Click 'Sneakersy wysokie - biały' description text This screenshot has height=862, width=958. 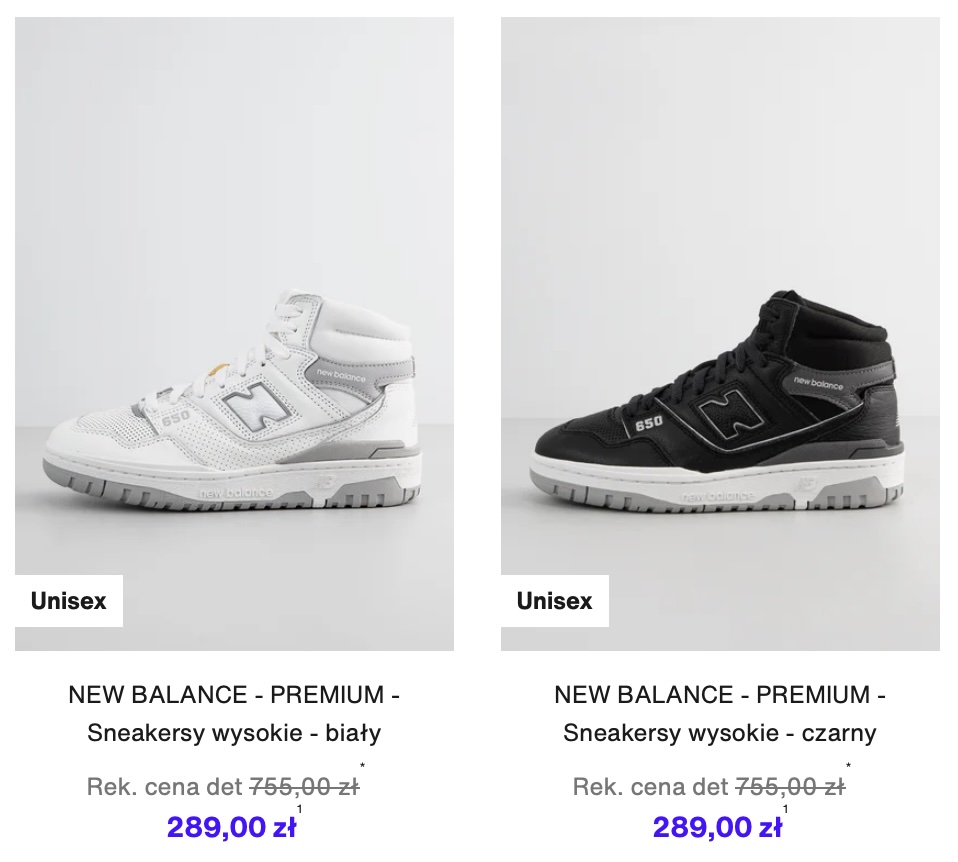(234, 732)
